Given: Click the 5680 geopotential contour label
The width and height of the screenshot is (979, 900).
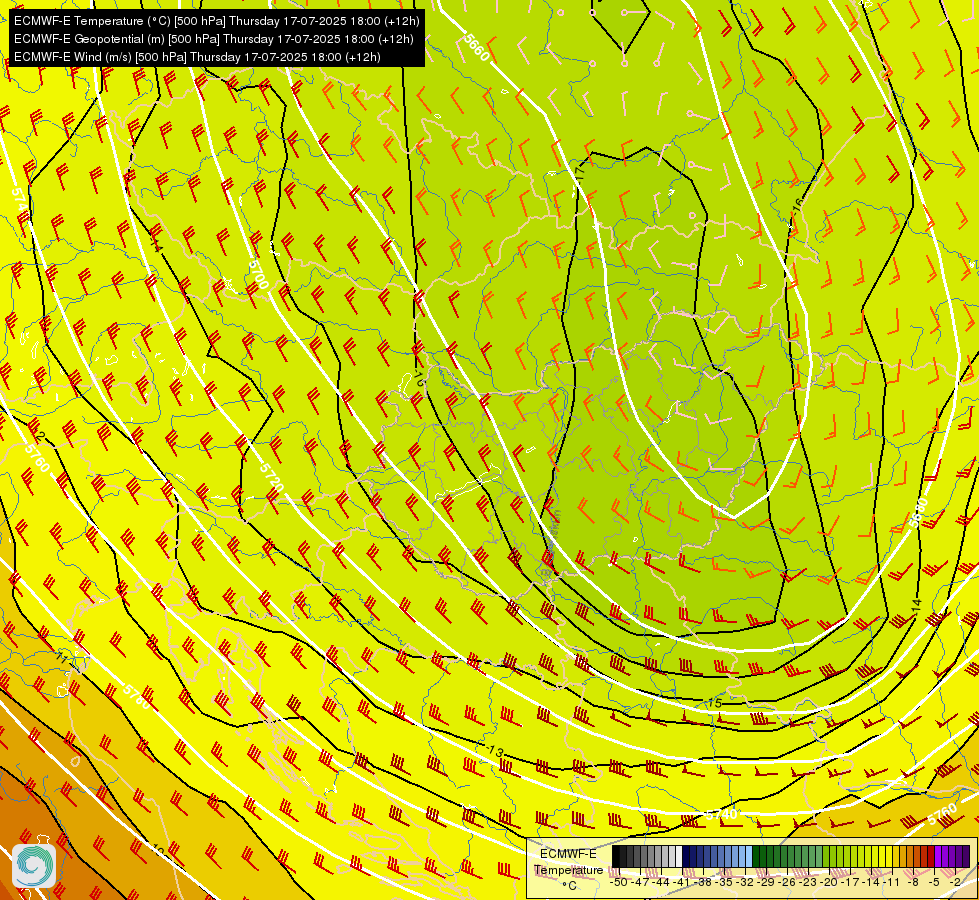Looking at the screenshot, I should (919, 512).
